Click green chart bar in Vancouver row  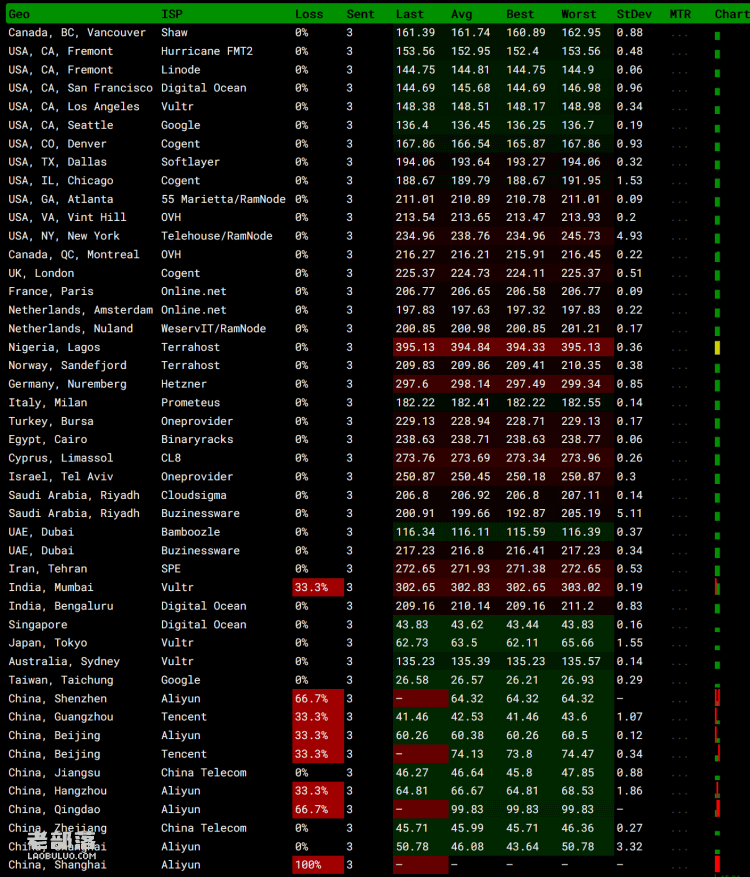tap(718, 36)
